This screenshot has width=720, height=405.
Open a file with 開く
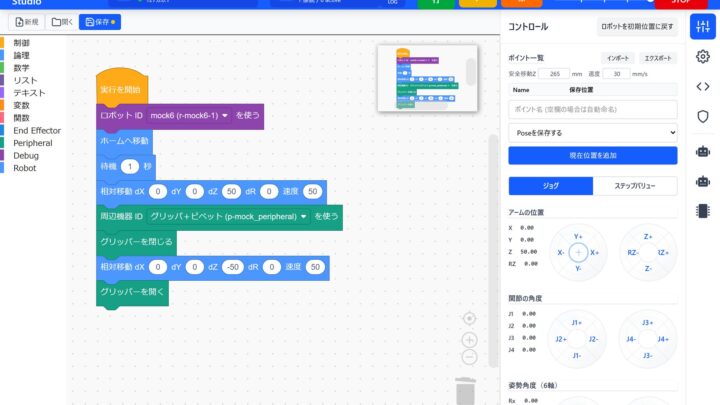click(x=62, y=22)
